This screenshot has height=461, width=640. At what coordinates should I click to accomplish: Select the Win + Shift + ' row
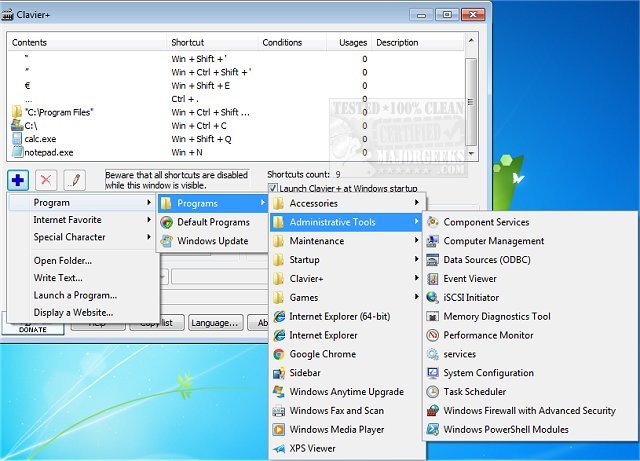click(236, 59)
